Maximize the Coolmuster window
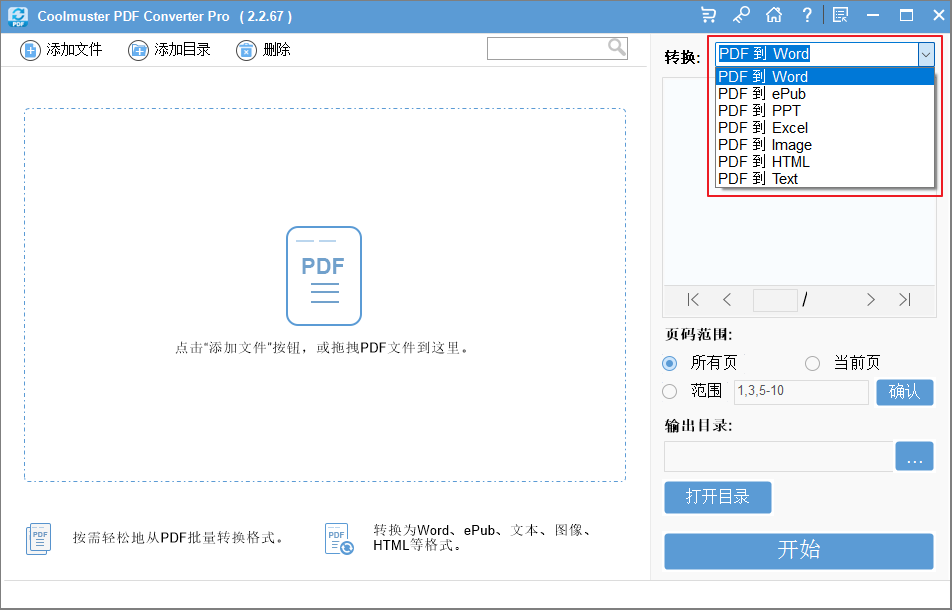 point(906,15)
